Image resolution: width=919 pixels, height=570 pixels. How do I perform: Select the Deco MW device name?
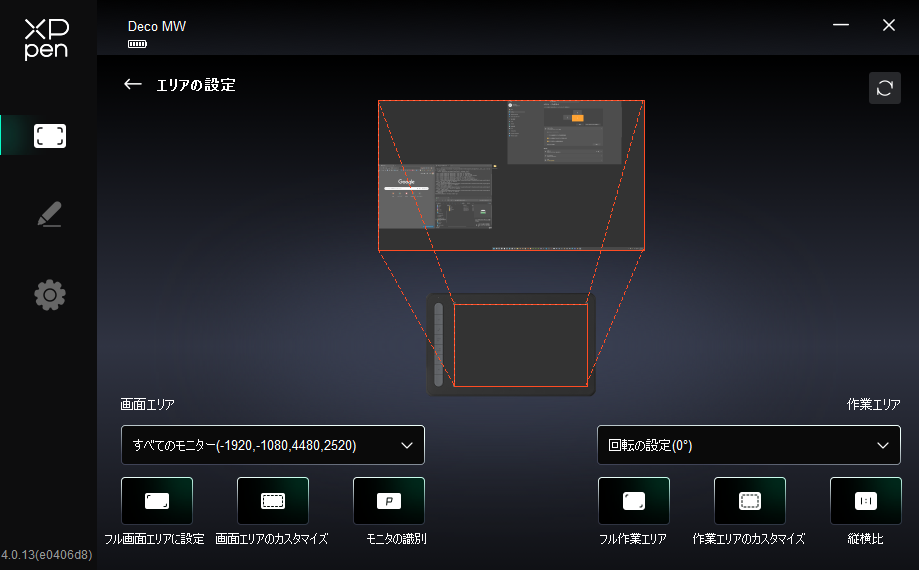coord(157,26)
